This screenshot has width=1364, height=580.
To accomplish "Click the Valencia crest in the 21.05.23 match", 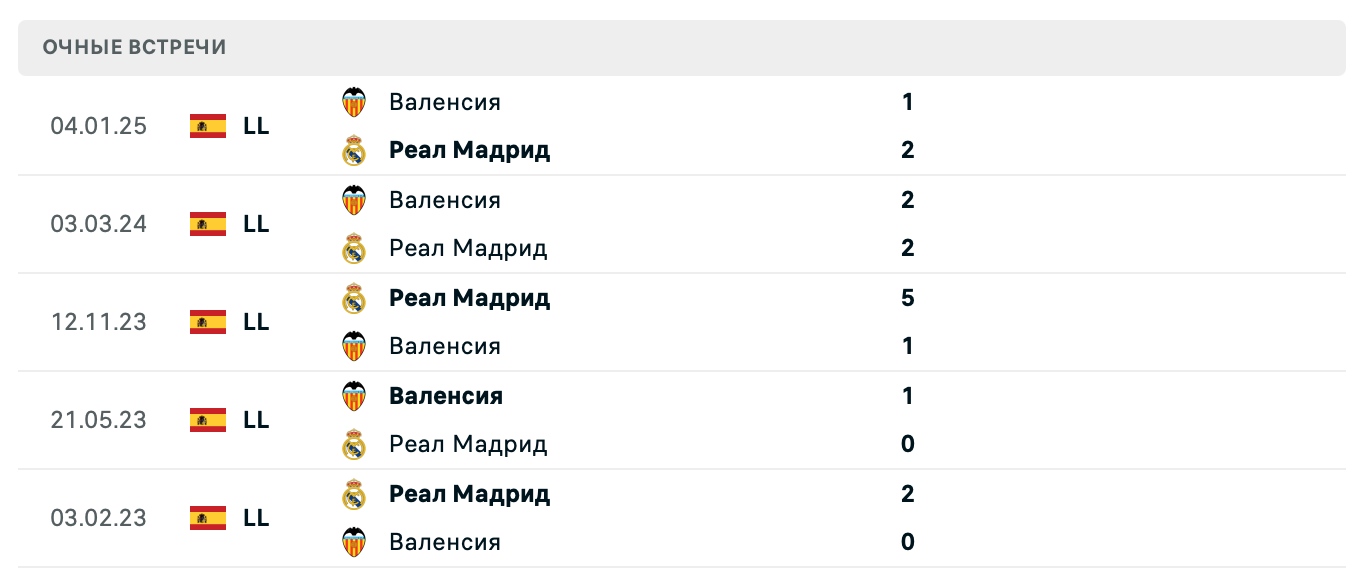I will (x=354, y=395).
